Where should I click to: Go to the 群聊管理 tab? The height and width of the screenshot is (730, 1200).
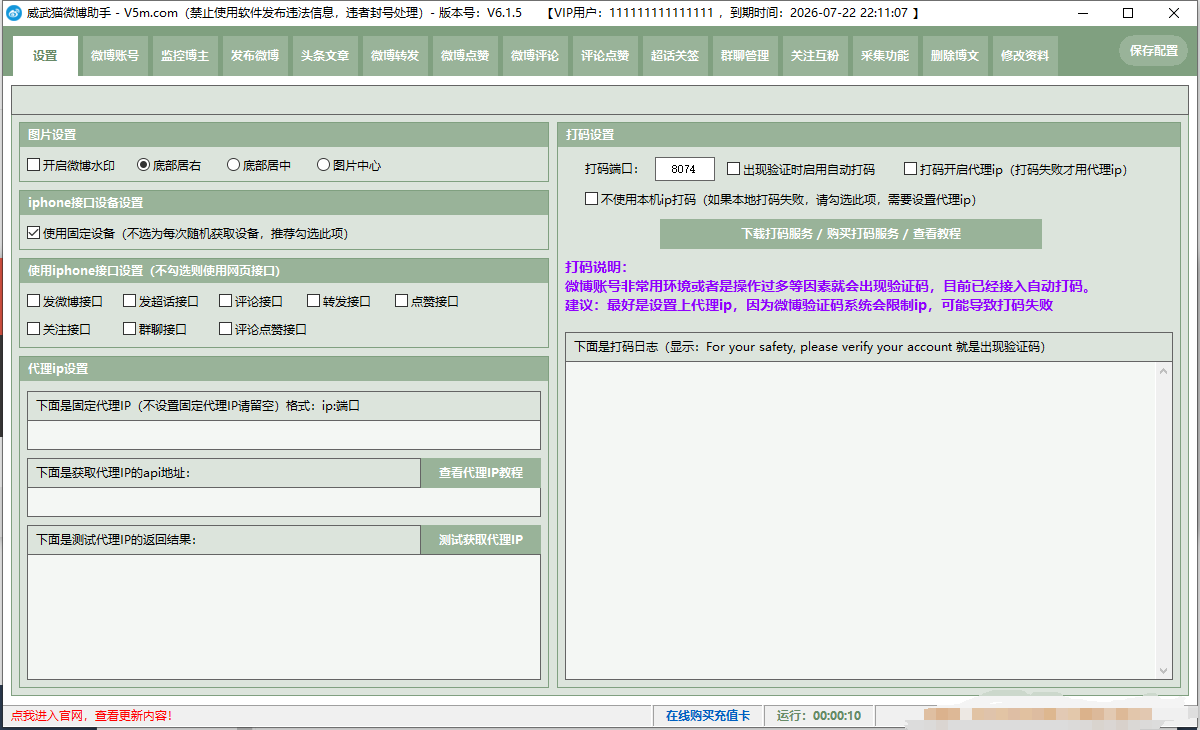(x=745, y=56)
